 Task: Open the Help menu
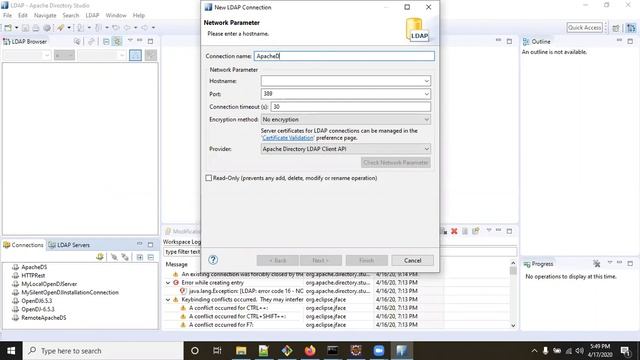tap(139, 15)
